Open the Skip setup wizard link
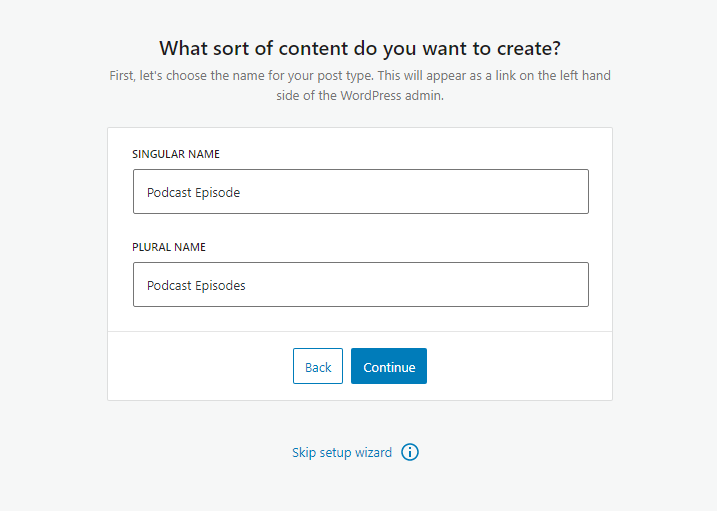 click(x=342, y=453)
